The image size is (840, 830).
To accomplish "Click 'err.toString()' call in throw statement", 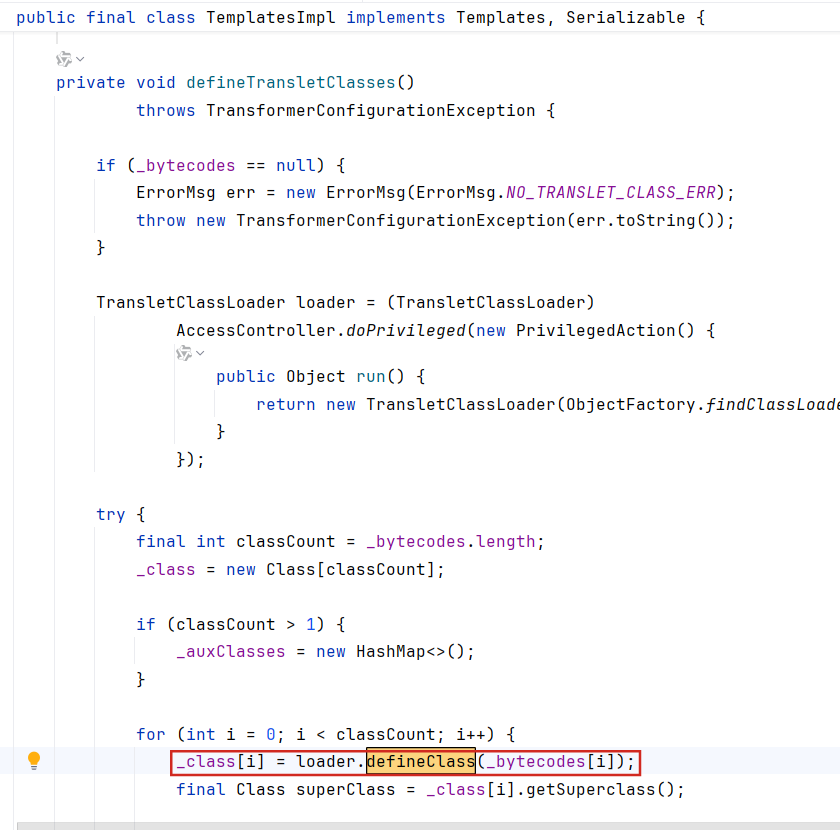I will click(646, 220).
